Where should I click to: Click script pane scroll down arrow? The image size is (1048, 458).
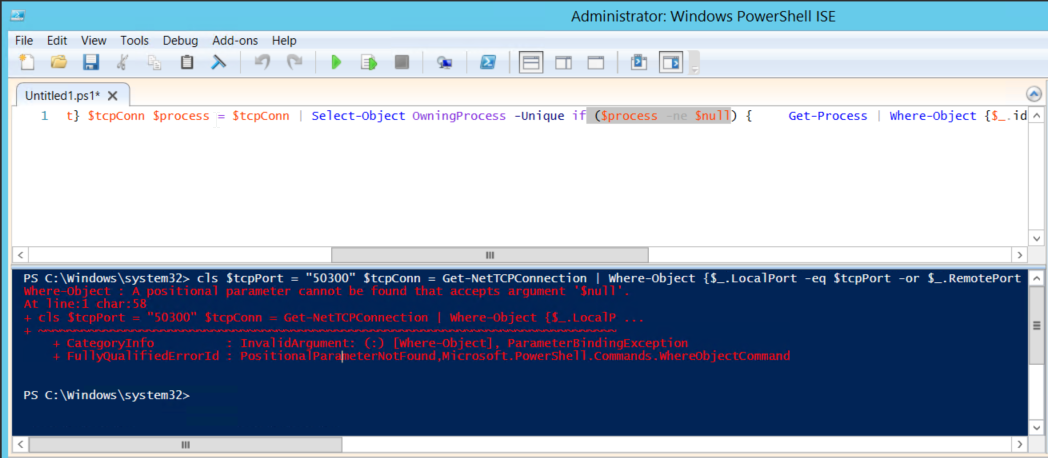pos(1036,239)
